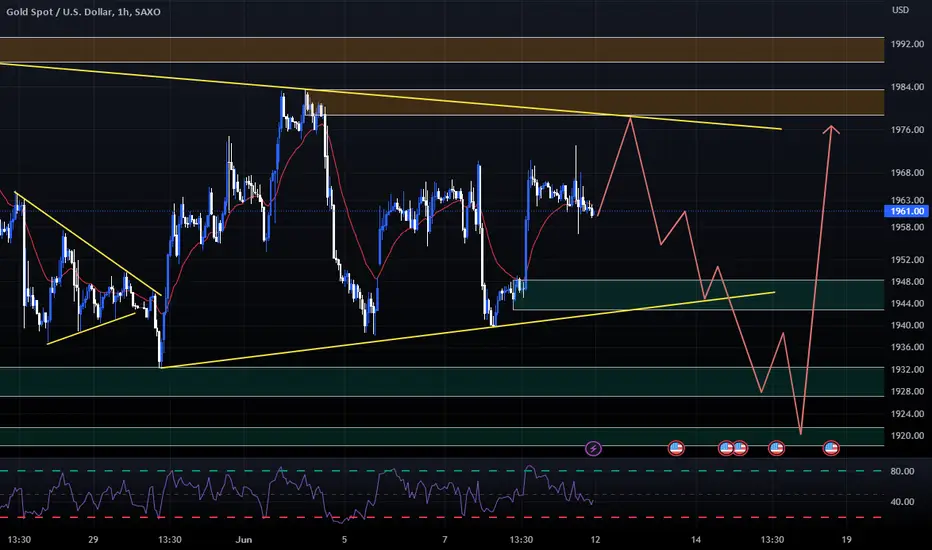Click the 12 date label on the time axis
This screenshot has height=550, width=932.
595,540
